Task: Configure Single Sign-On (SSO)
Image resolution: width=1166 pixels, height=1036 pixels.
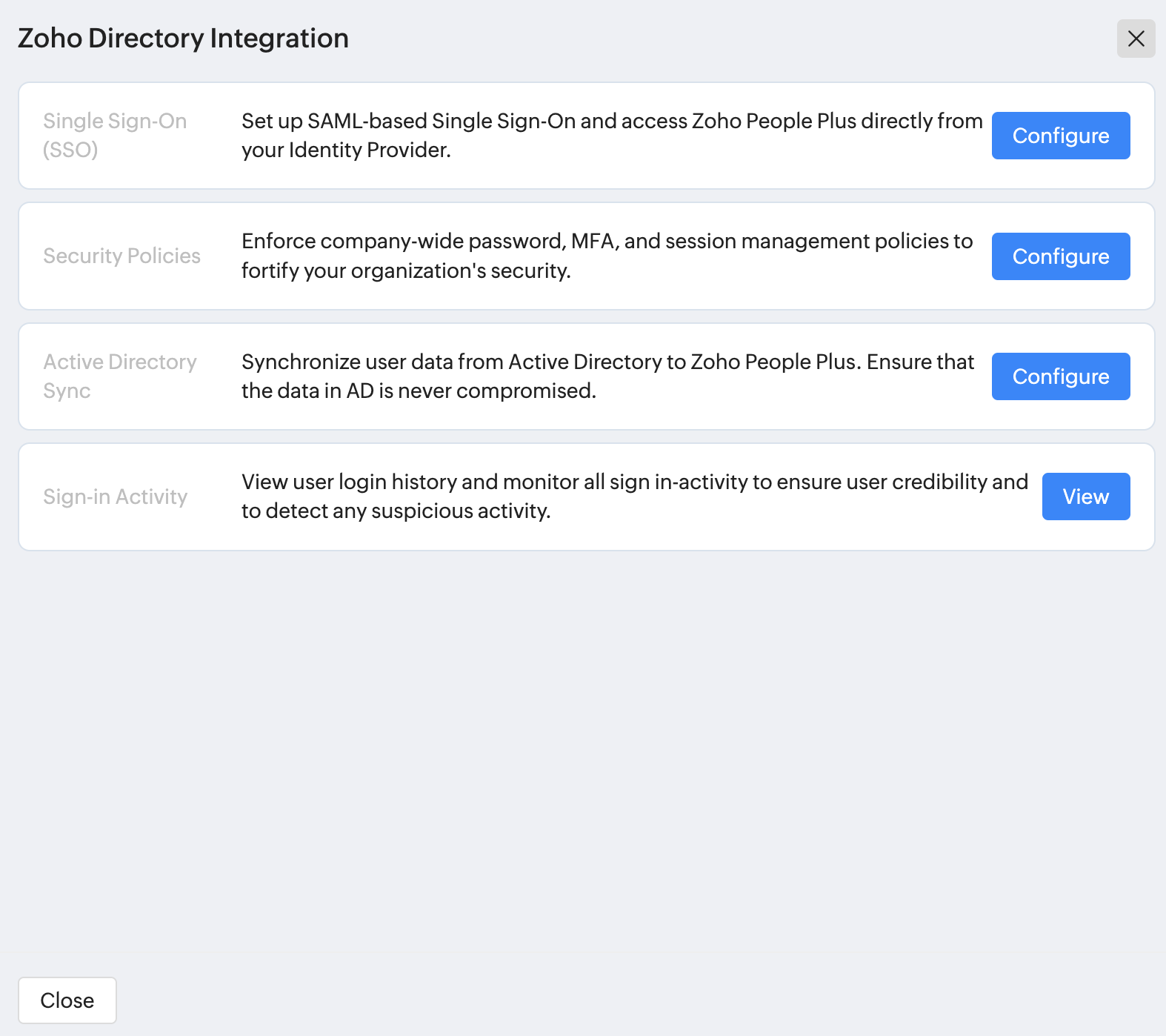Action: tap(1061, 136)
